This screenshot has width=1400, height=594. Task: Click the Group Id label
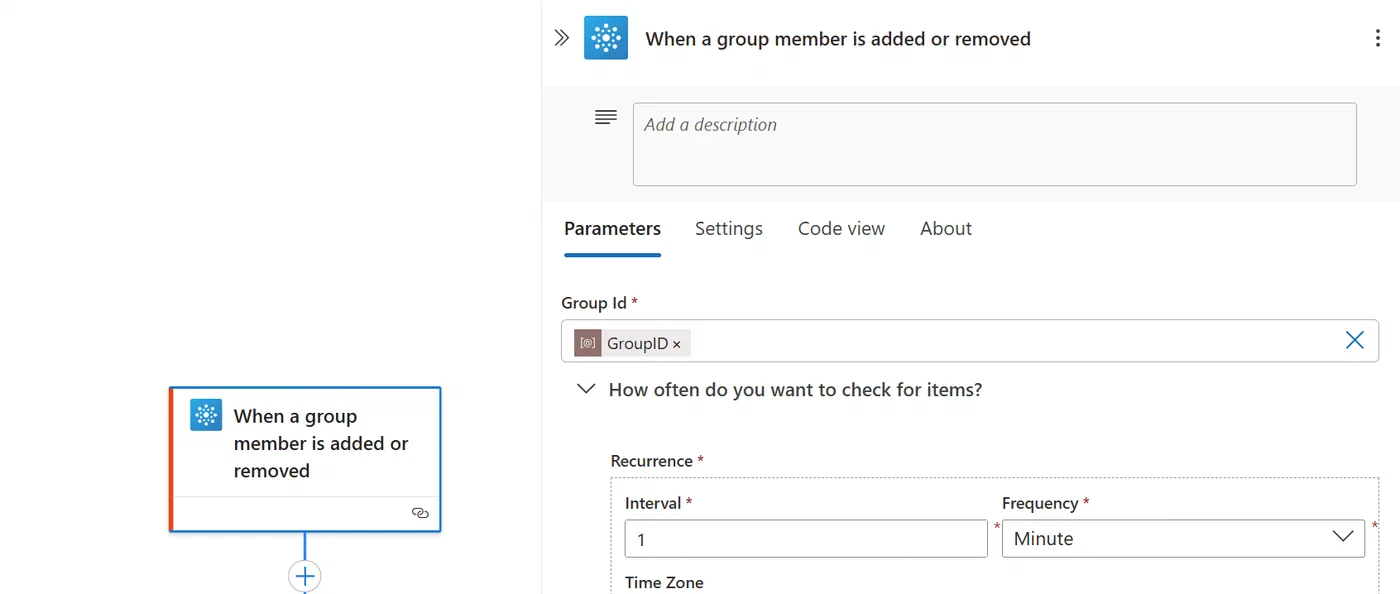(x=594, y=303)
